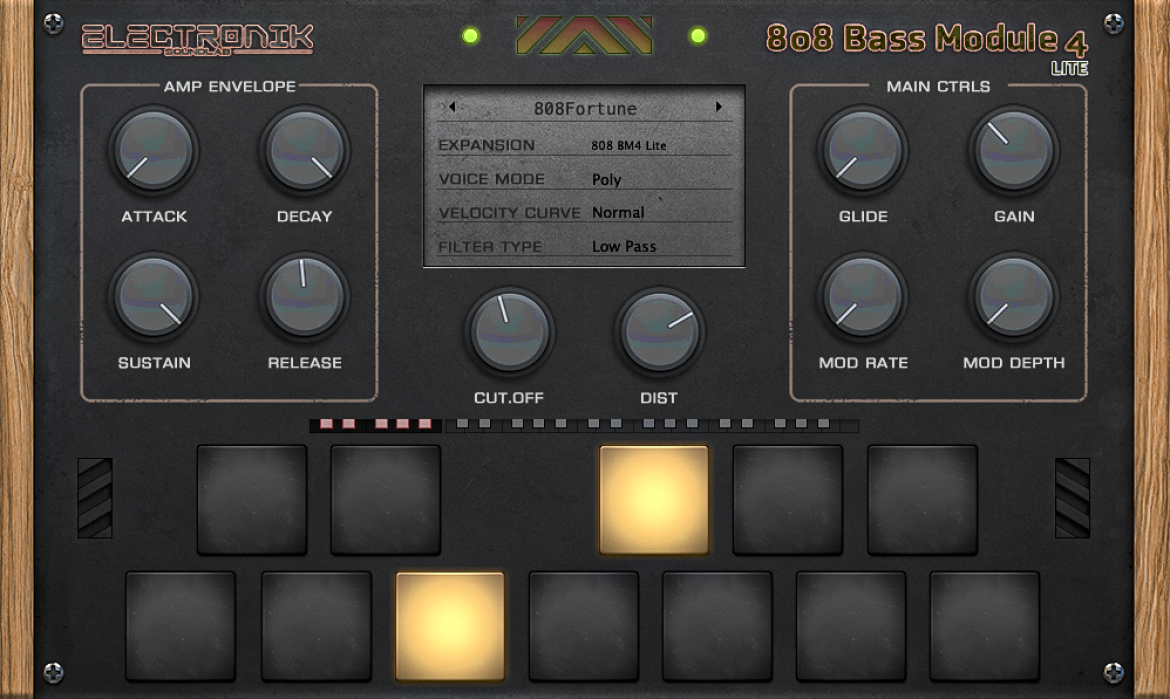
Task: Click the Electronik Soundlab logo
Action: tap(198, 40)
